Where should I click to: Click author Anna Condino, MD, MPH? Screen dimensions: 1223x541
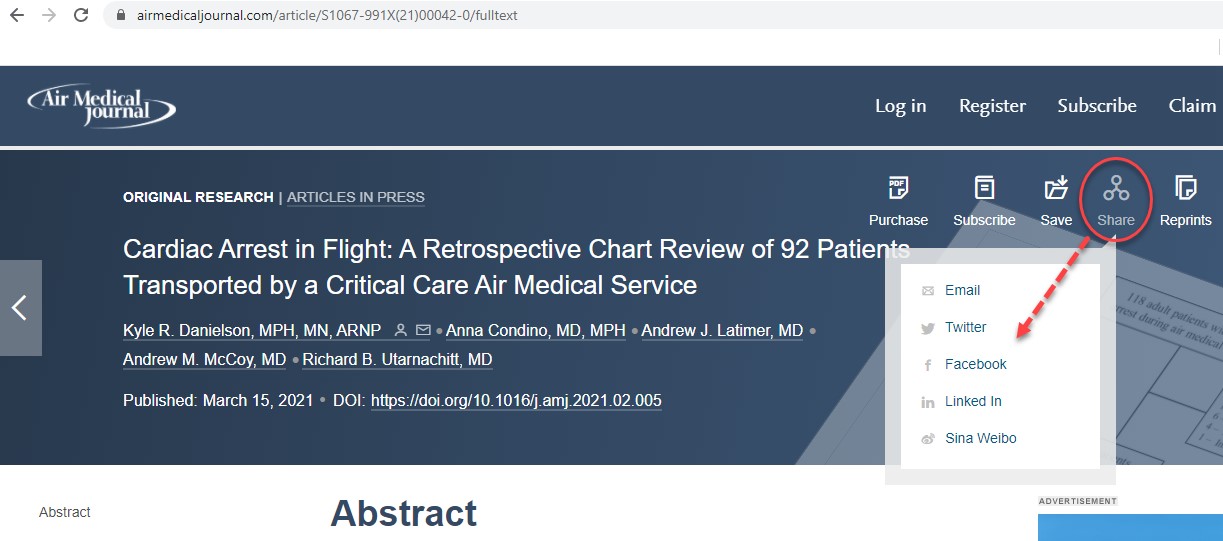[536, 330]
